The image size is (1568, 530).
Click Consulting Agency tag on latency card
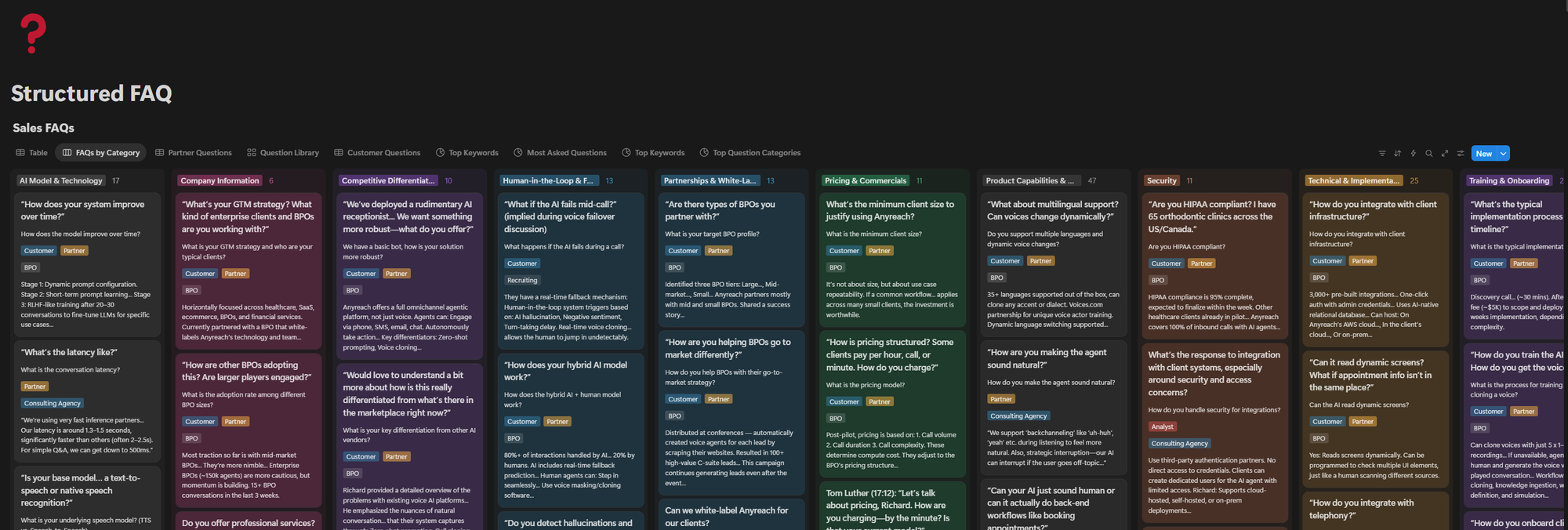(x=52, y=404)
